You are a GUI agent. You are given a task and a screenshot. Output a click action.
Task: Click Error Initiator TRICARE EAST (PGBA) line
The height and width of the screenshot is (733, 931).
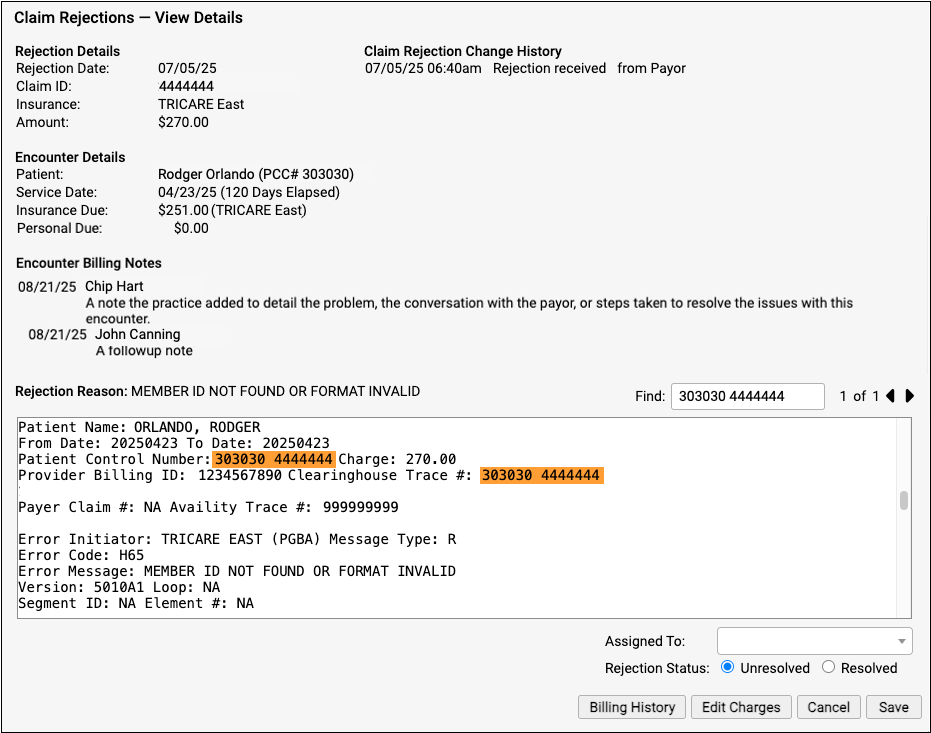coord(237,540)
